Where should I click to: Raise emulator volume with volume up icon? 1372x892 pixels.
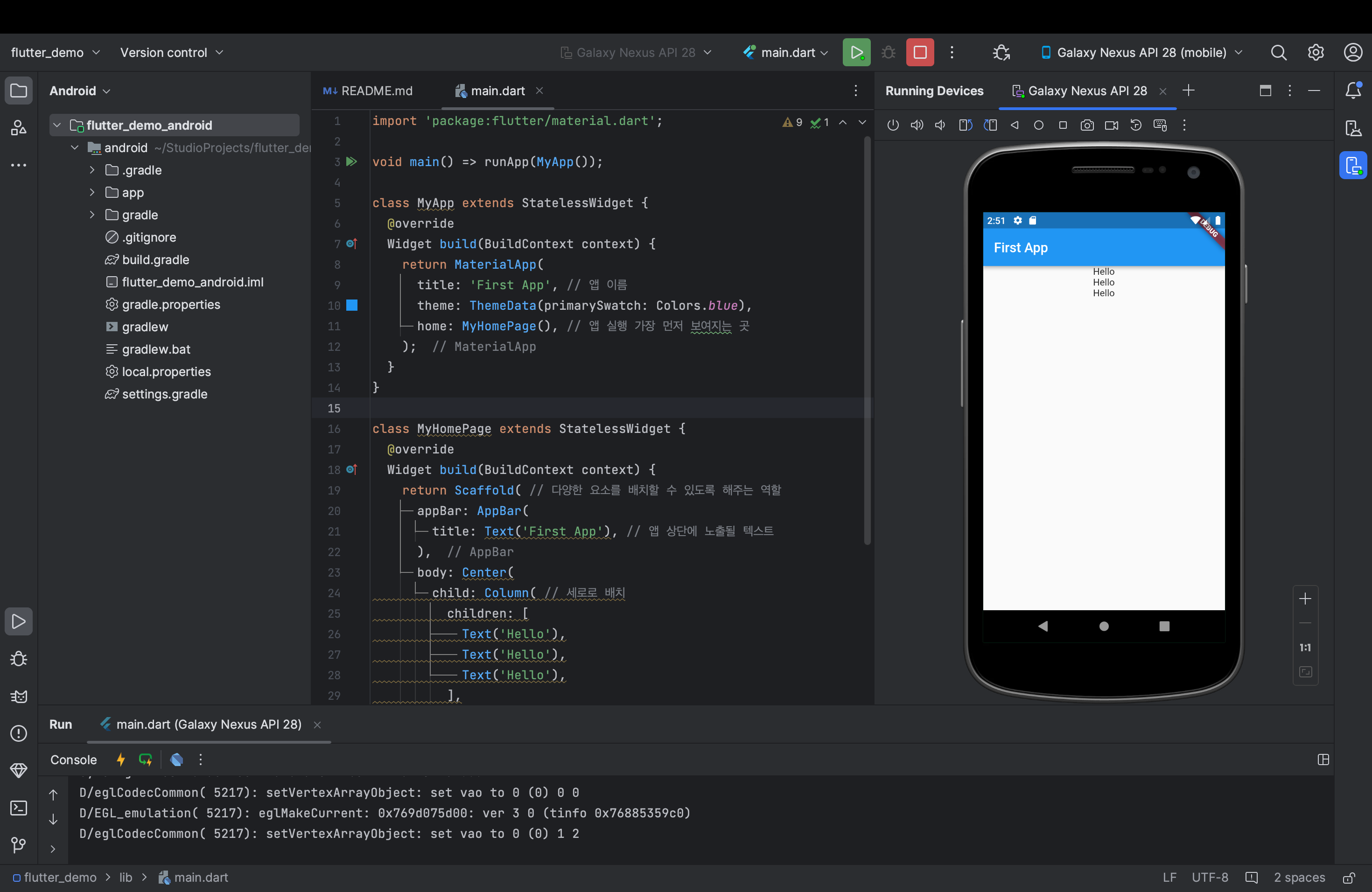[x=917, y=125]
